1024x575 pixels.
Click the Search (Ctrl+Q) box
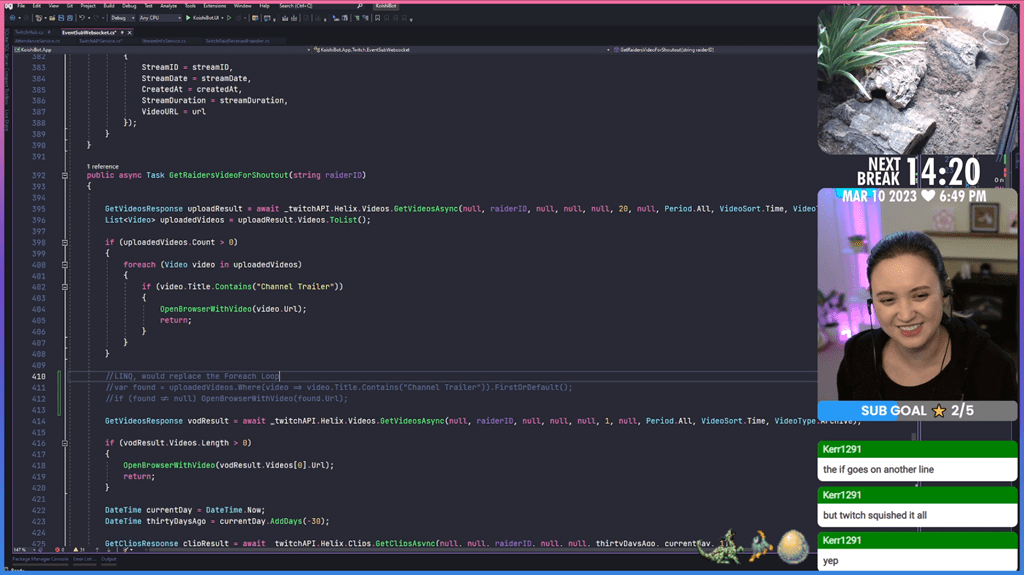pyautogui.click(x=320, y=6)
